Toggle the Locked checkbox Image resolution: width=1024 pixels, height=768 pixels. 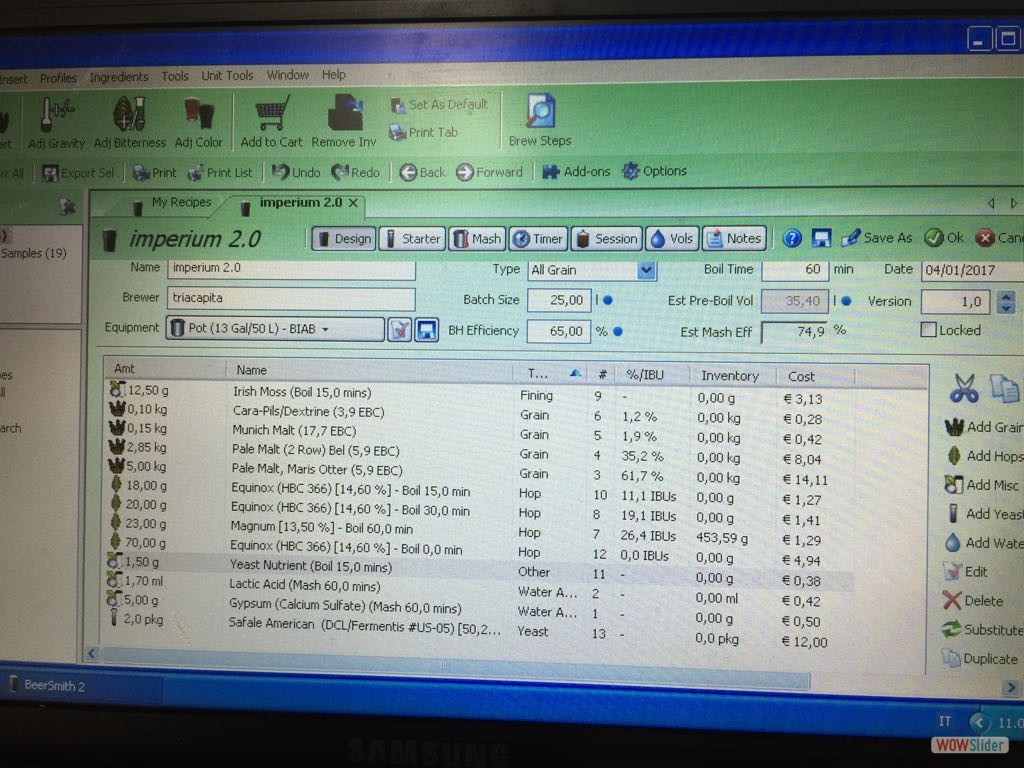click(928, 330)
